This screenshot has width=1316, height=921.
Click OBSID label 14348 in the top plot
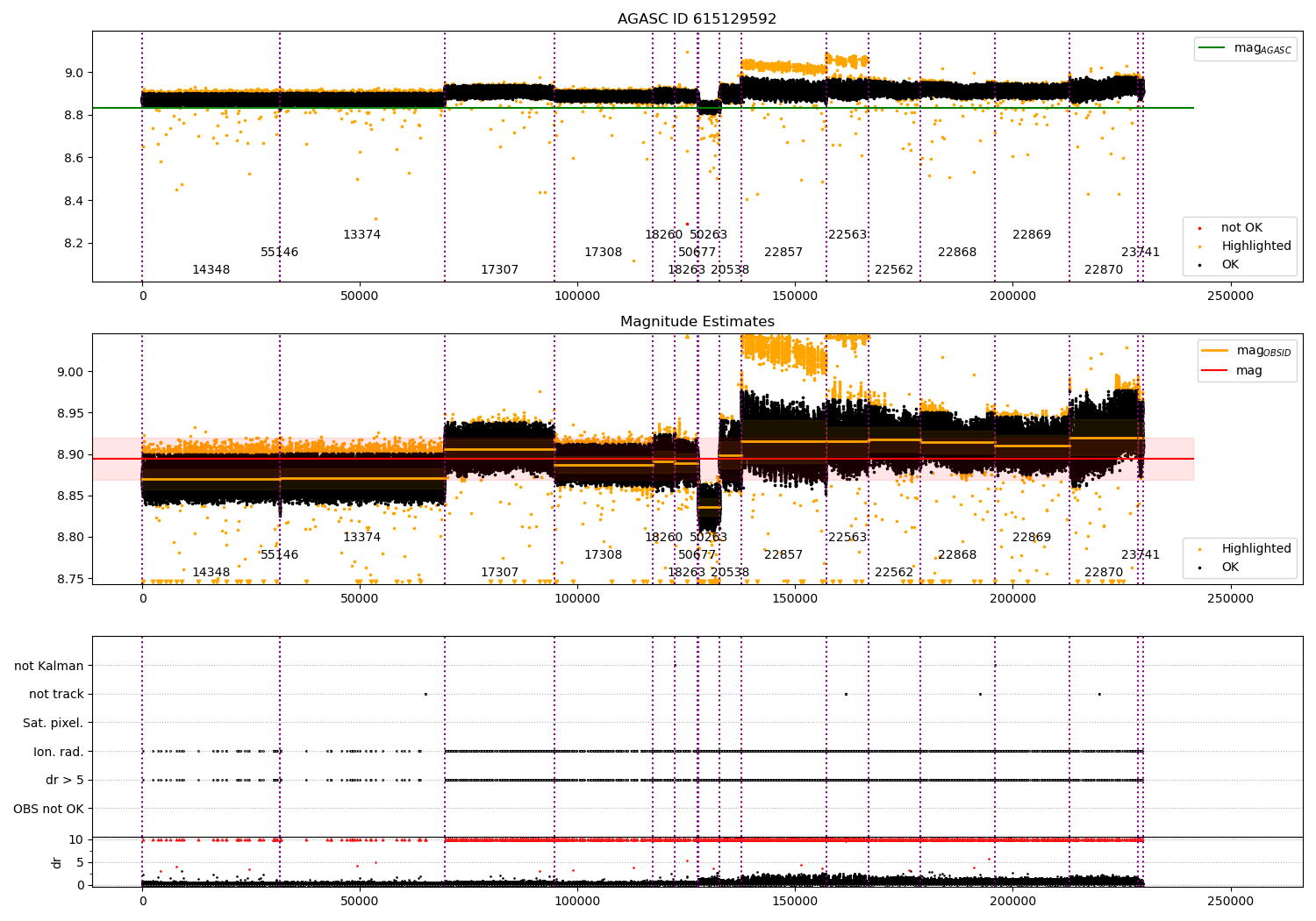[x=211, y=270]
